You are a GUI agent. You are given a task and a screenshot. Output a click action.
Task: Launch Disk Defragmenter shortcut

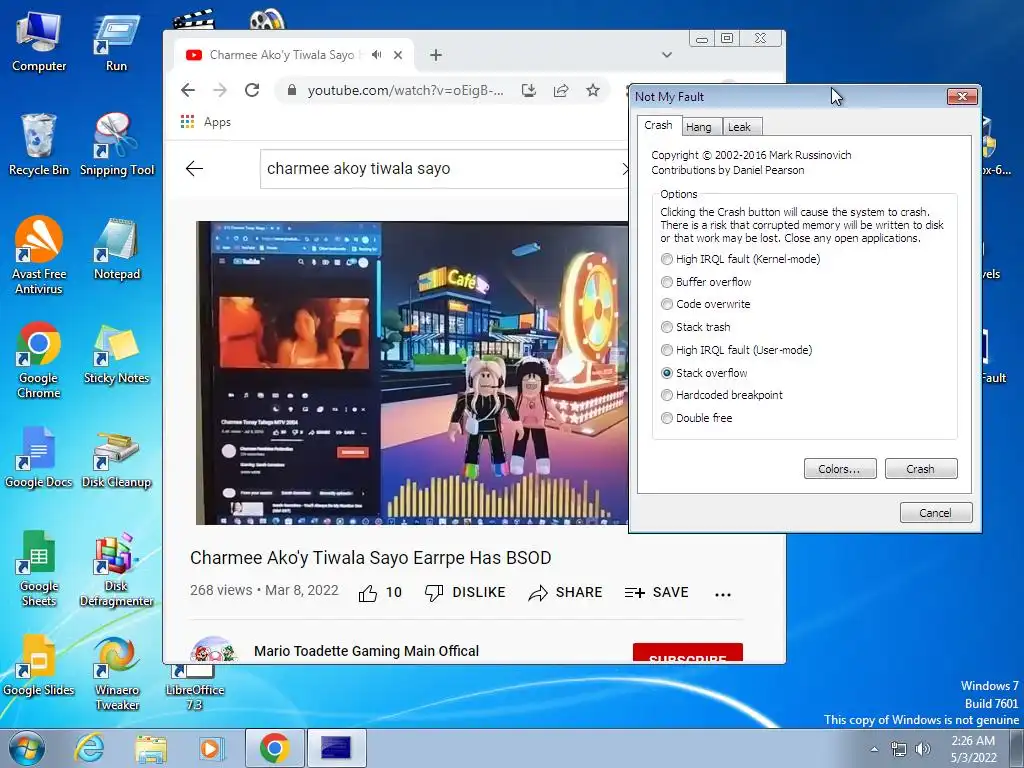(116, 568)
